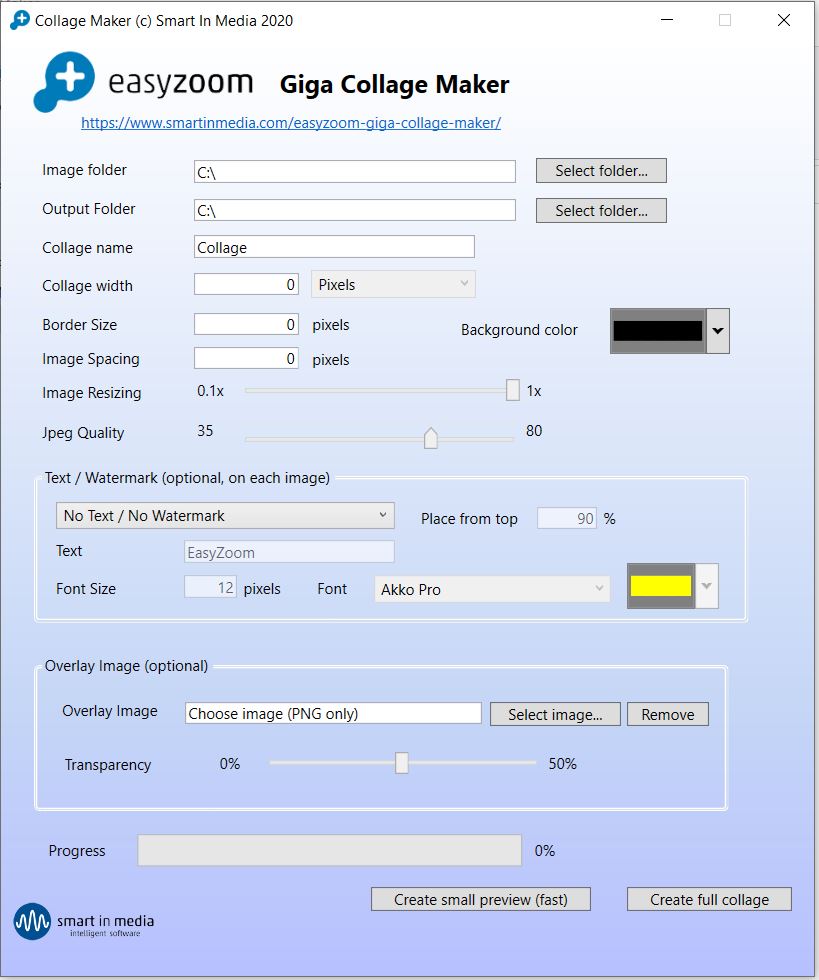Open the Pixels unit dropdown
This screenshot has height=980, width=819.
(393, 284)
